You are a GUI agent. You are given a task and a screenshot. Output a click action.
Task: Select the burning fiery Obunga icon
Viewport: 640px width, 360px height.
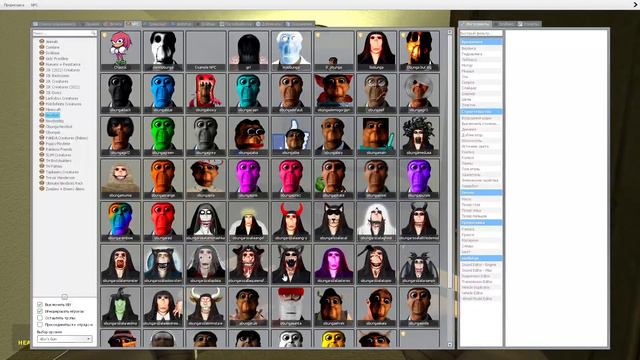(419, 51)
